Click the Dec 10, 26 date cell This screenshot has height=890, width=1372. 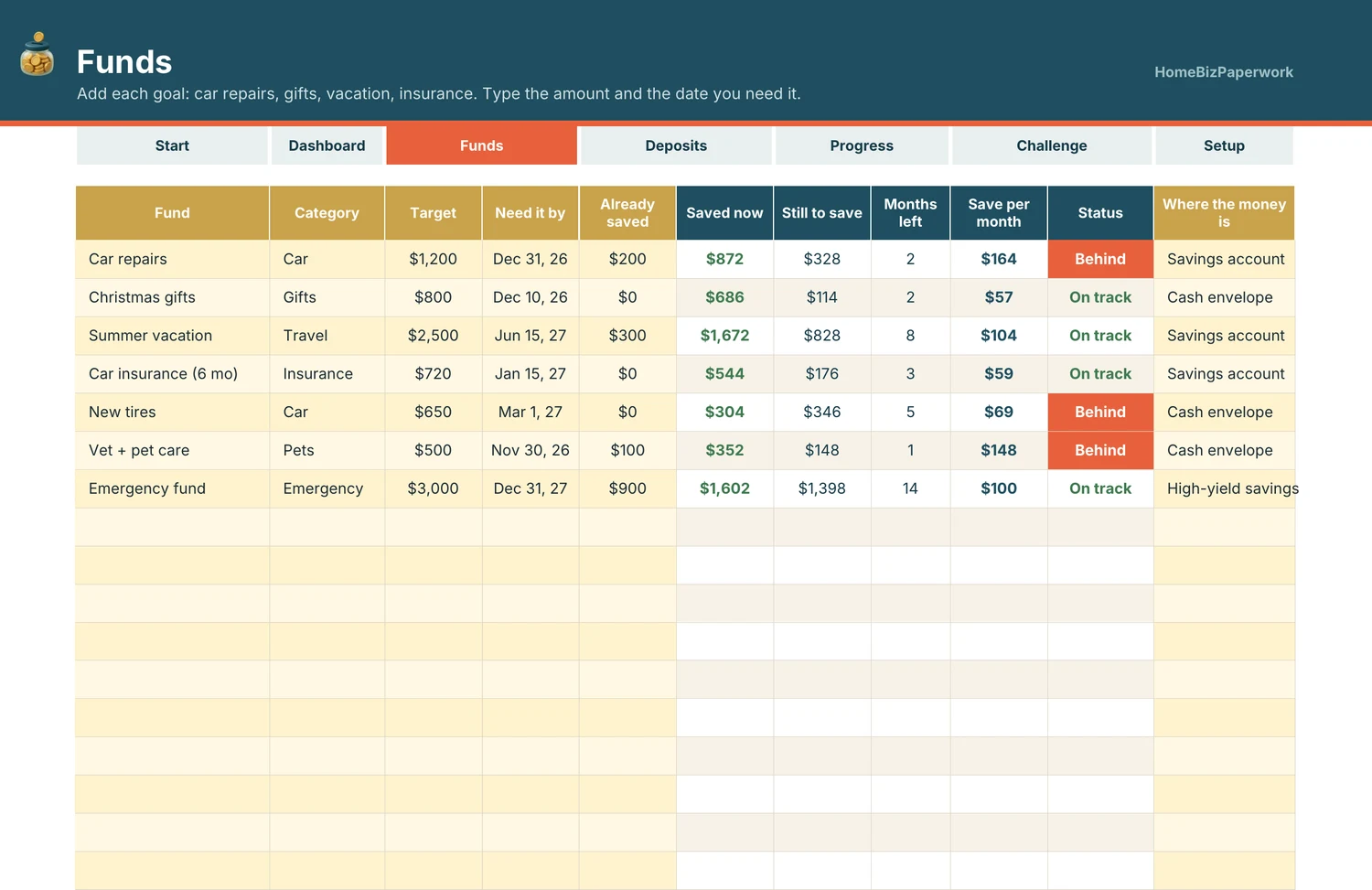tap(531, 297)
